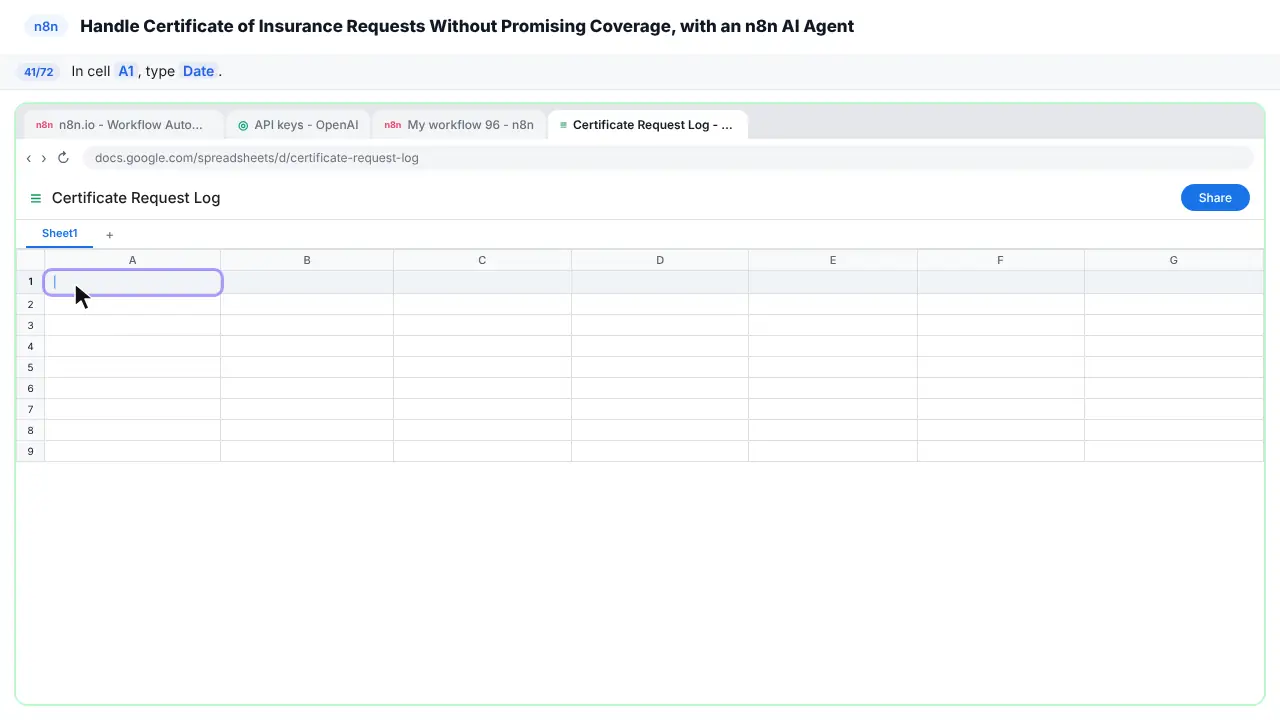
Task: Select row 3 header
Action: tap(31, 325)
